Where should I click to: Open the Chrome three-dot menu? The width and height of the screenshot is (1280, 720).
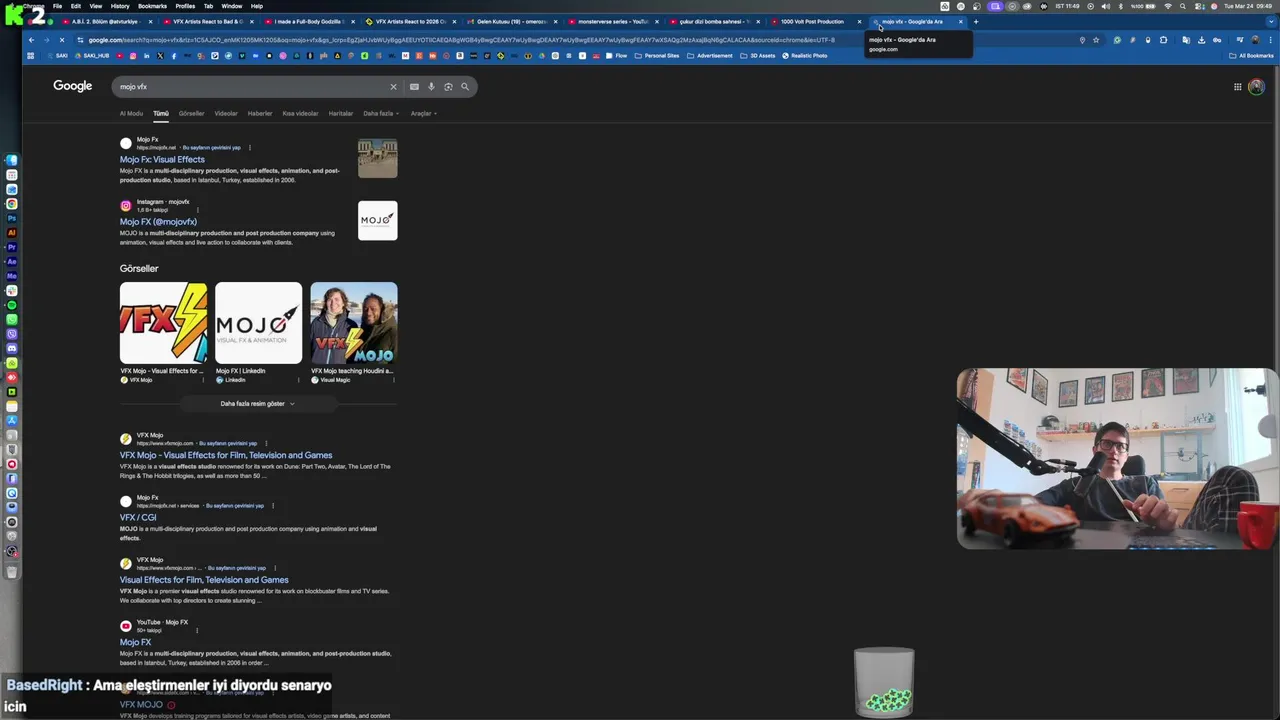1270,40
